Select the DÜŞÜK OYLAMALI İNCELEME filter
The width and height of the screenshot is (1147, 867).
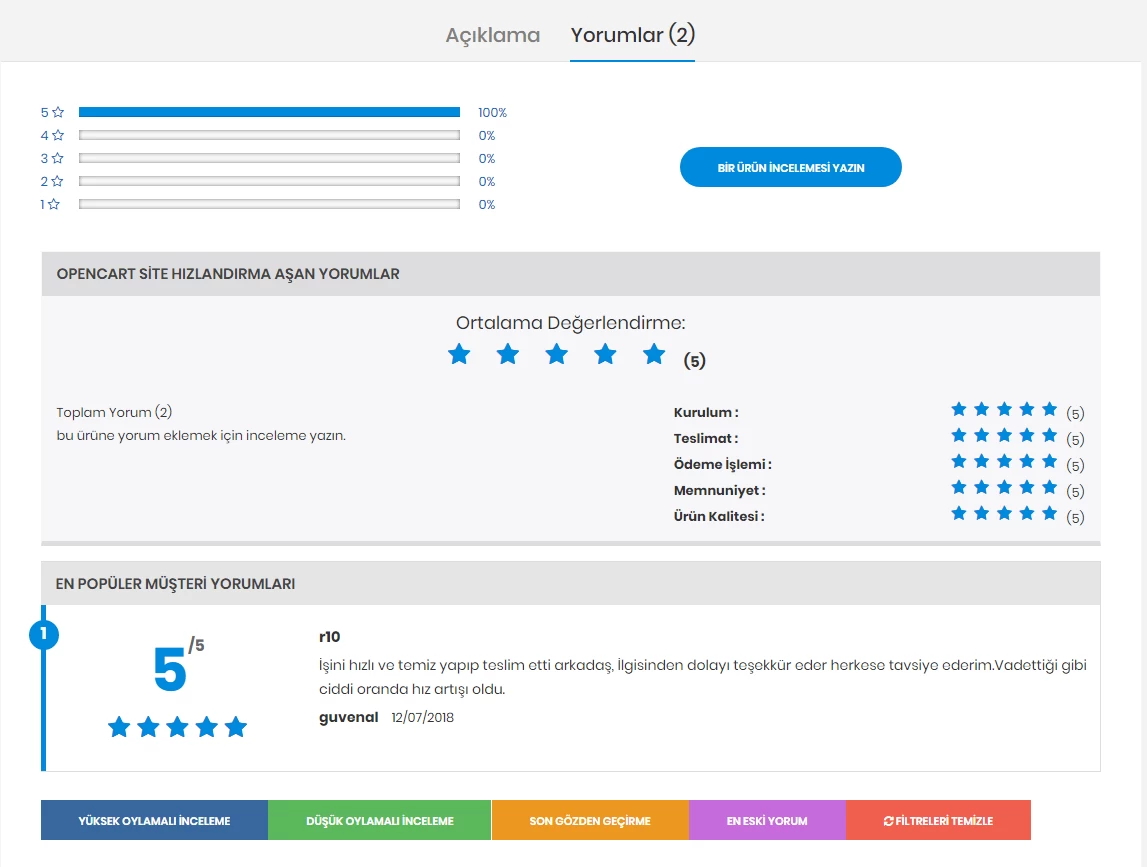tap(378, 820)
